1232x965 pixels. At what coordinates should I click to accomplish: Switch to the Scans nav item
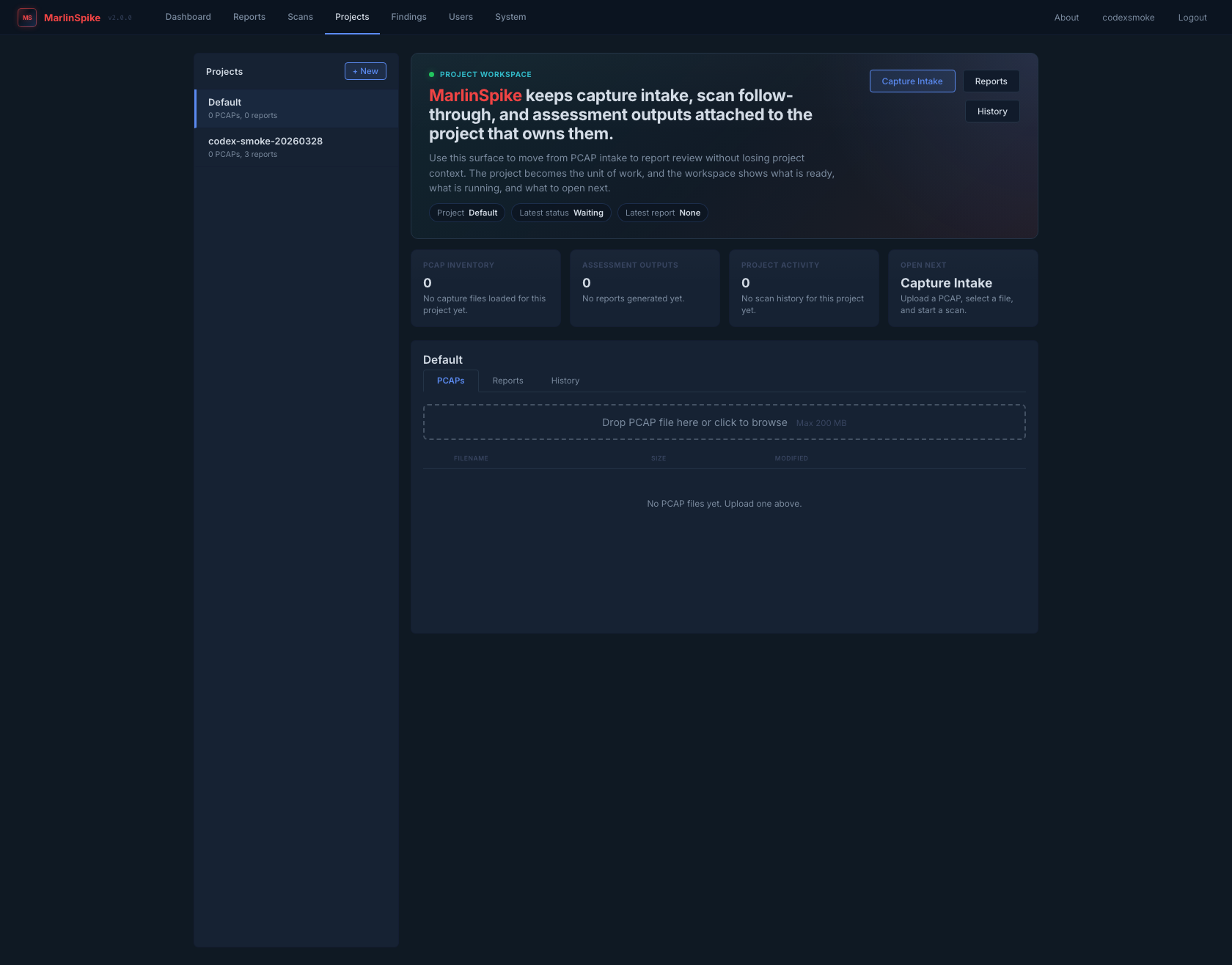pos(301,17)
